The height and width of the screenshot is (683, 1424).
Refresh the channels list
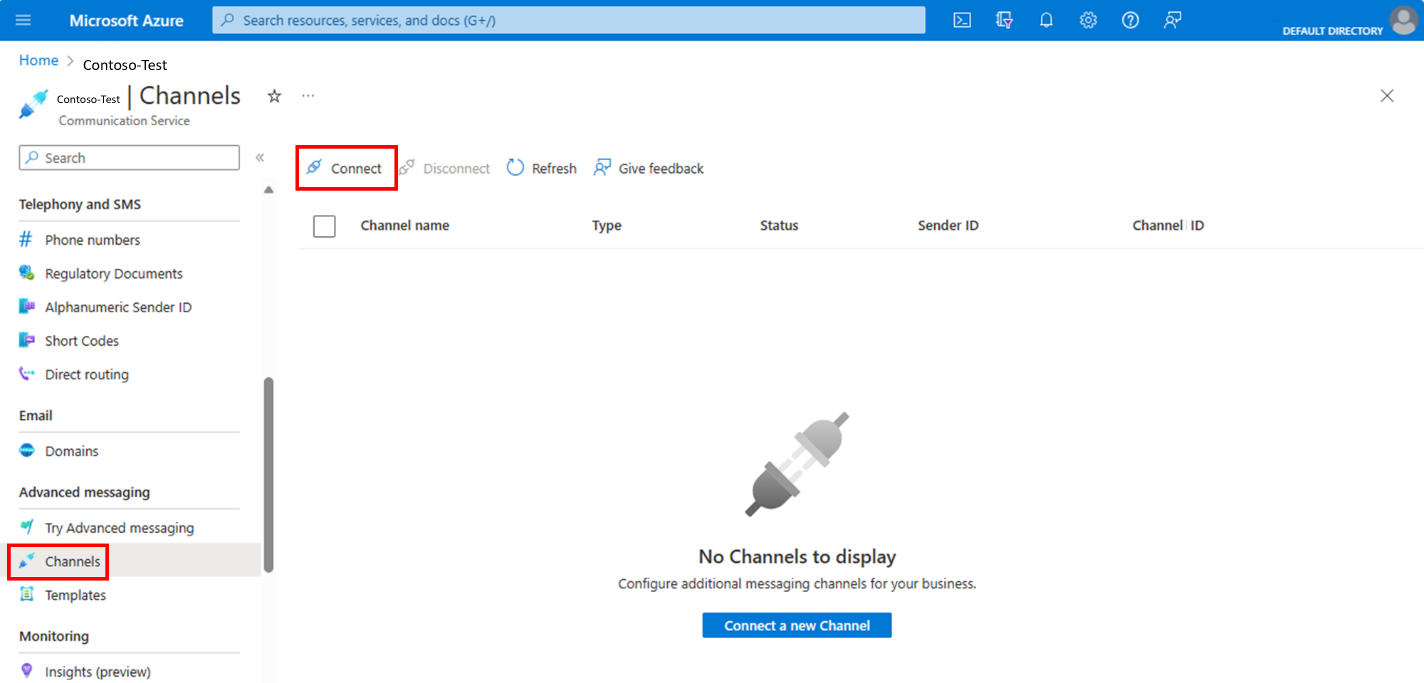click(542, 168)
